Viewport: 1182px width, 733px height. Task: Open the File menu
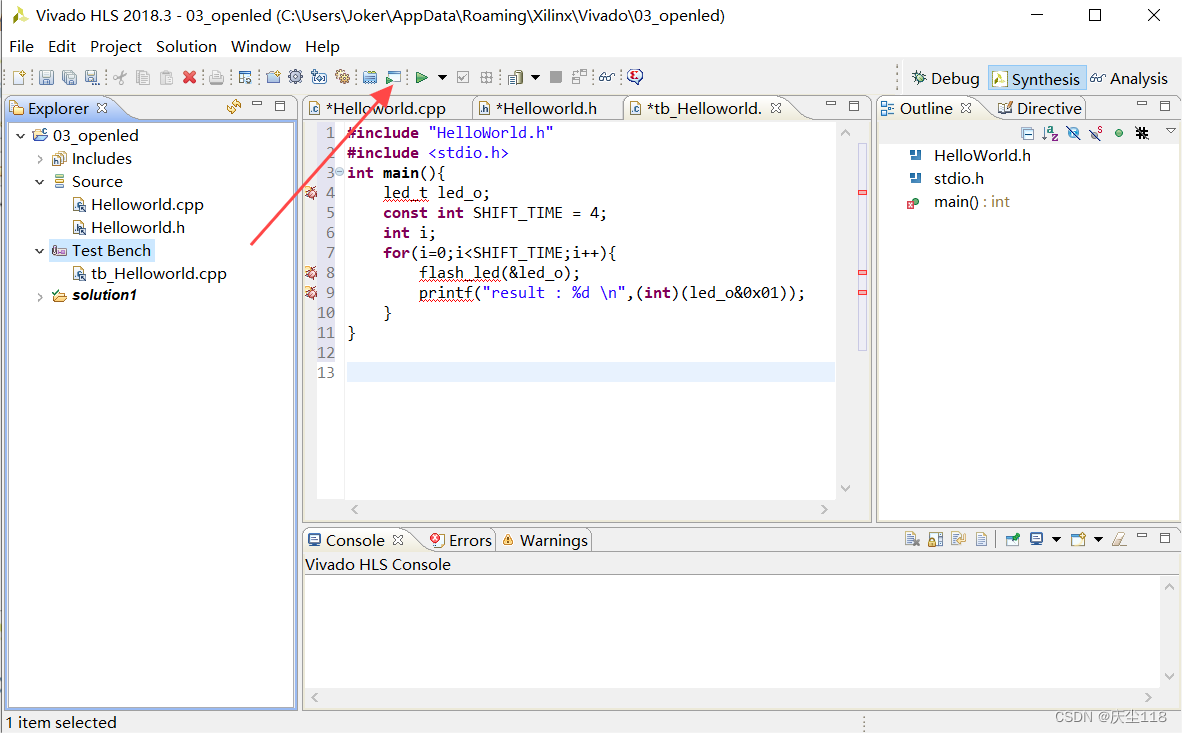click(21, 47)
